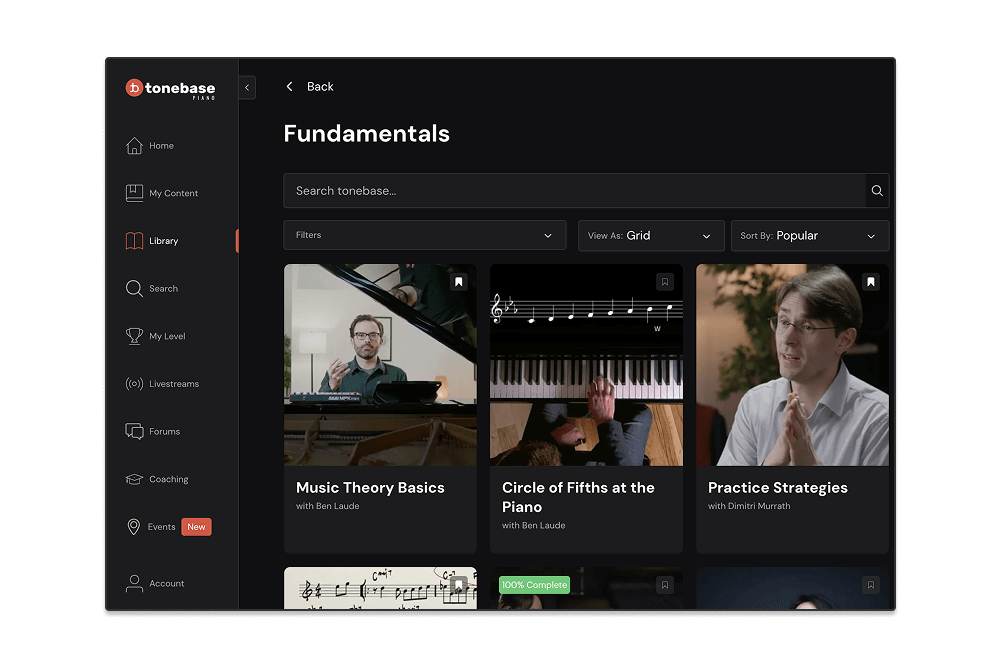Toggle bookmark on Circle of Fifths card

[x=665, y=282]
